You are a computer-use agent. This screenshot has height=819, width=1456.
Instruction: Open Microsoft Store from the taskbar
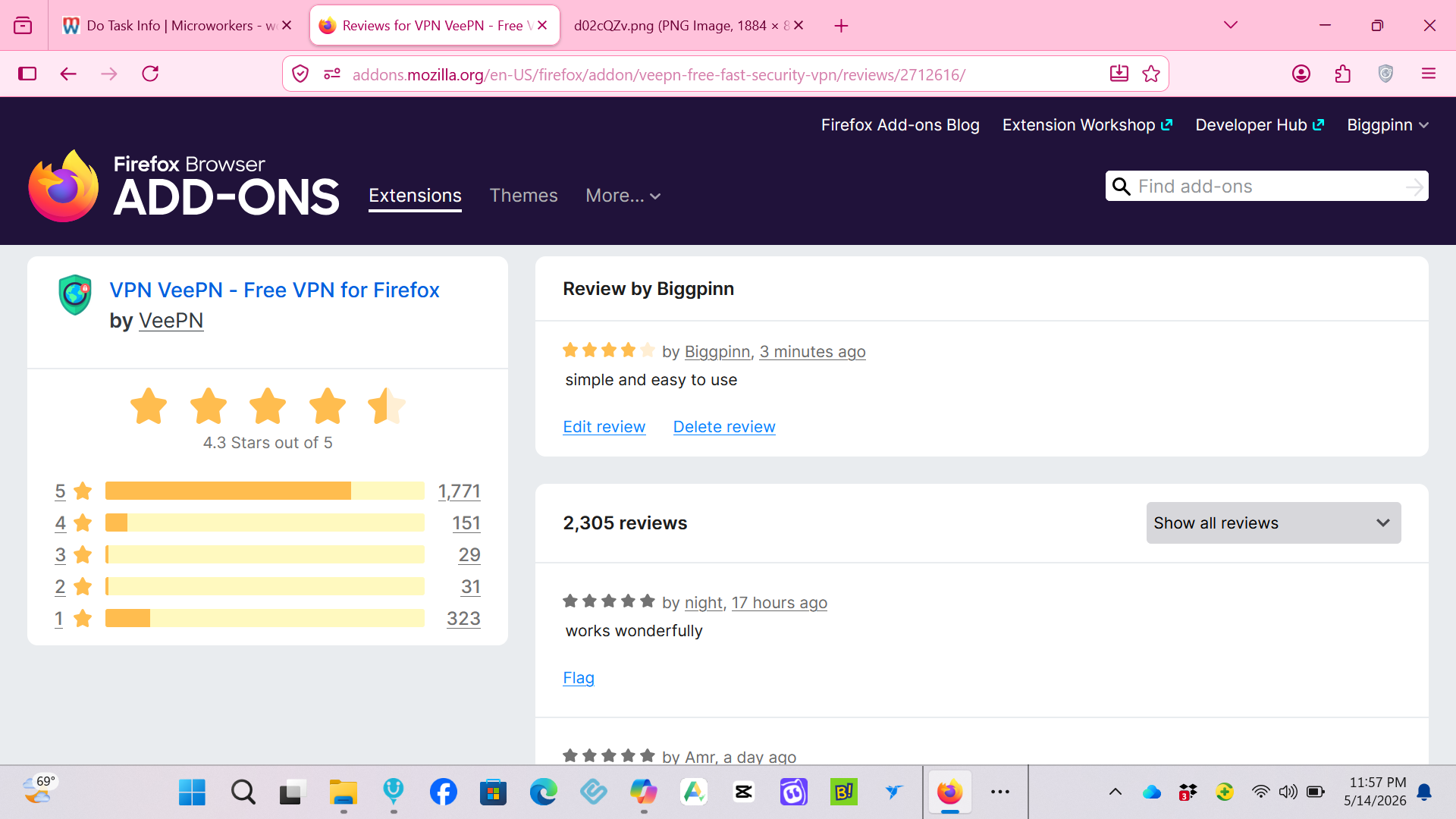point(493,792)
